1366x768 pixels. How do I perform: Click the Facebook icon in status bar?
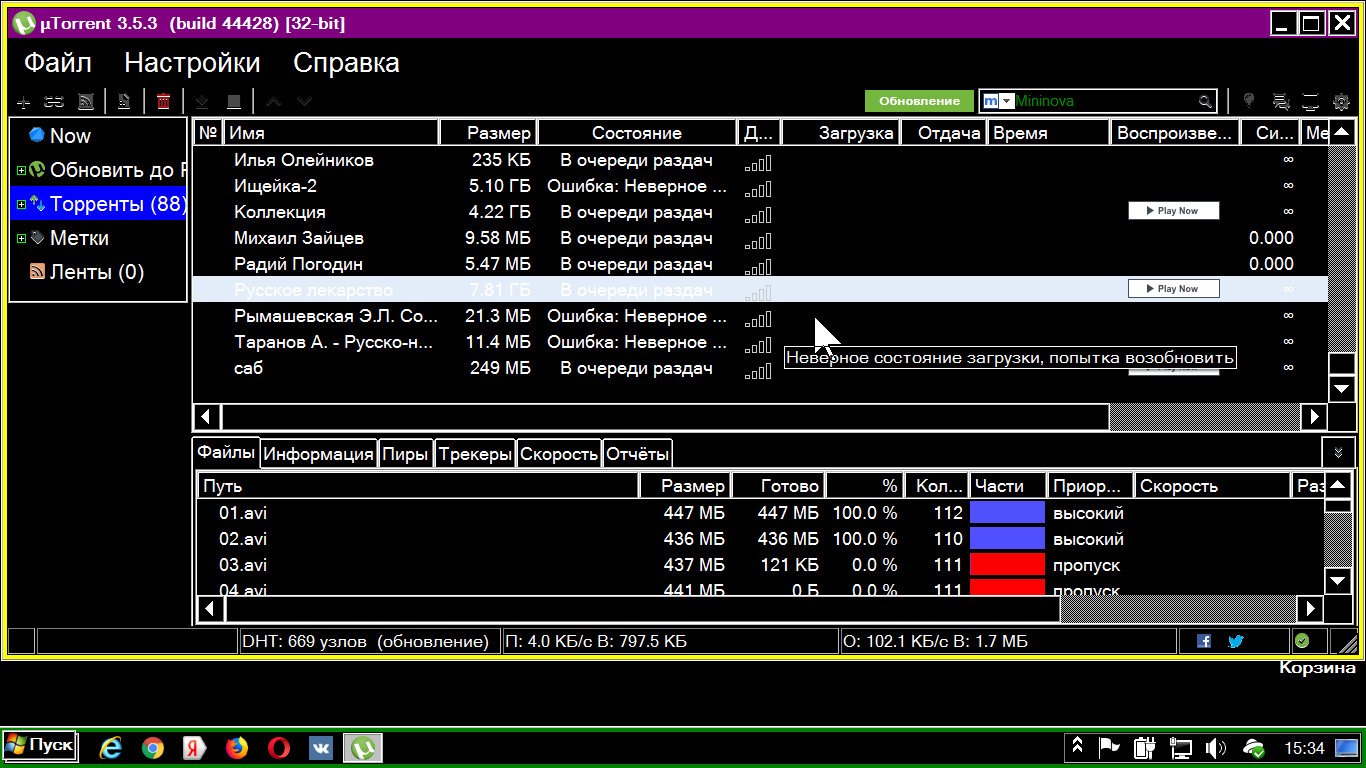[1204, 641]
